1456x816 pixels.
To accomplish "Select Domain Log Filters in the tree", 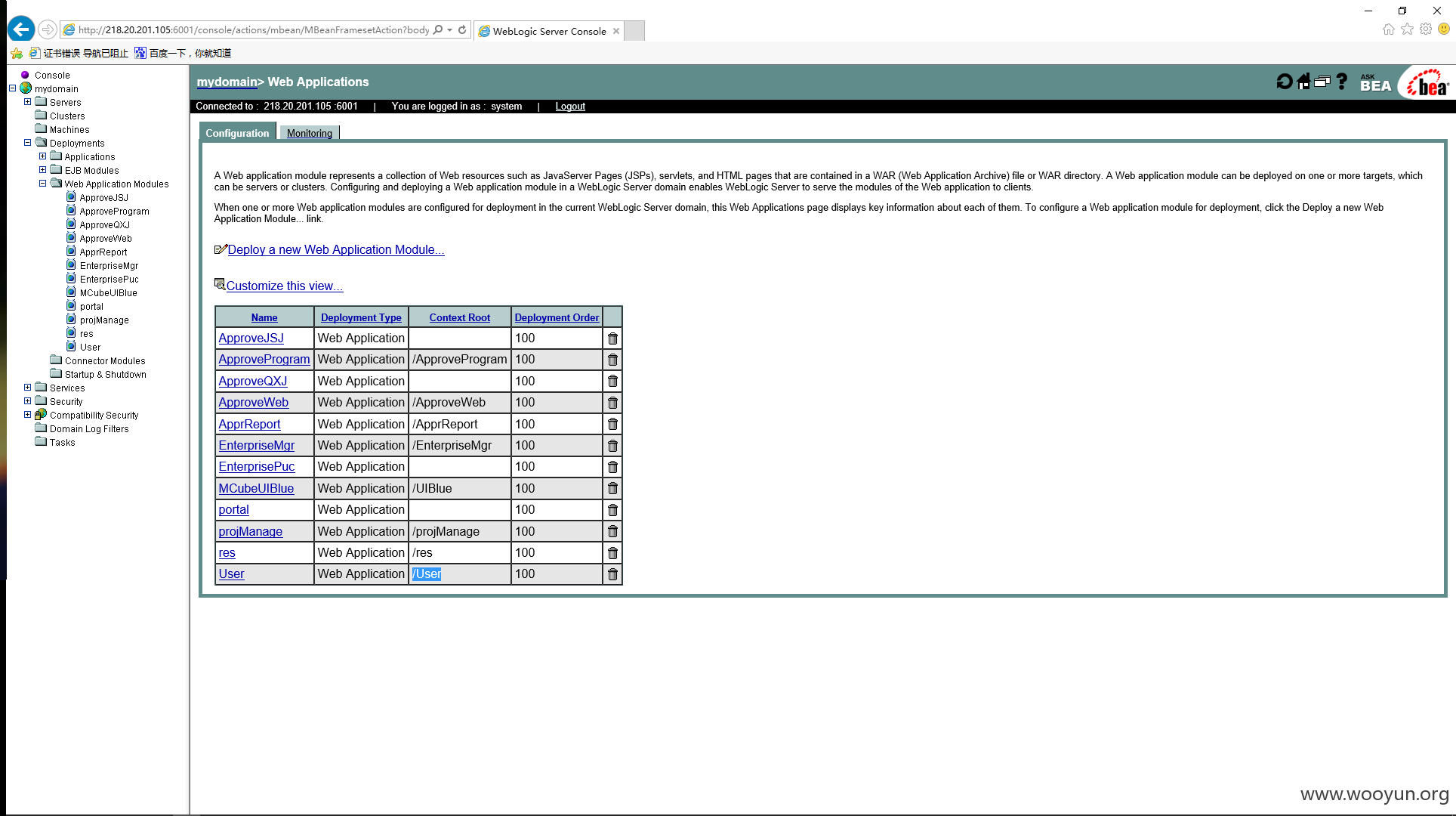I will (x=89, y=429).
